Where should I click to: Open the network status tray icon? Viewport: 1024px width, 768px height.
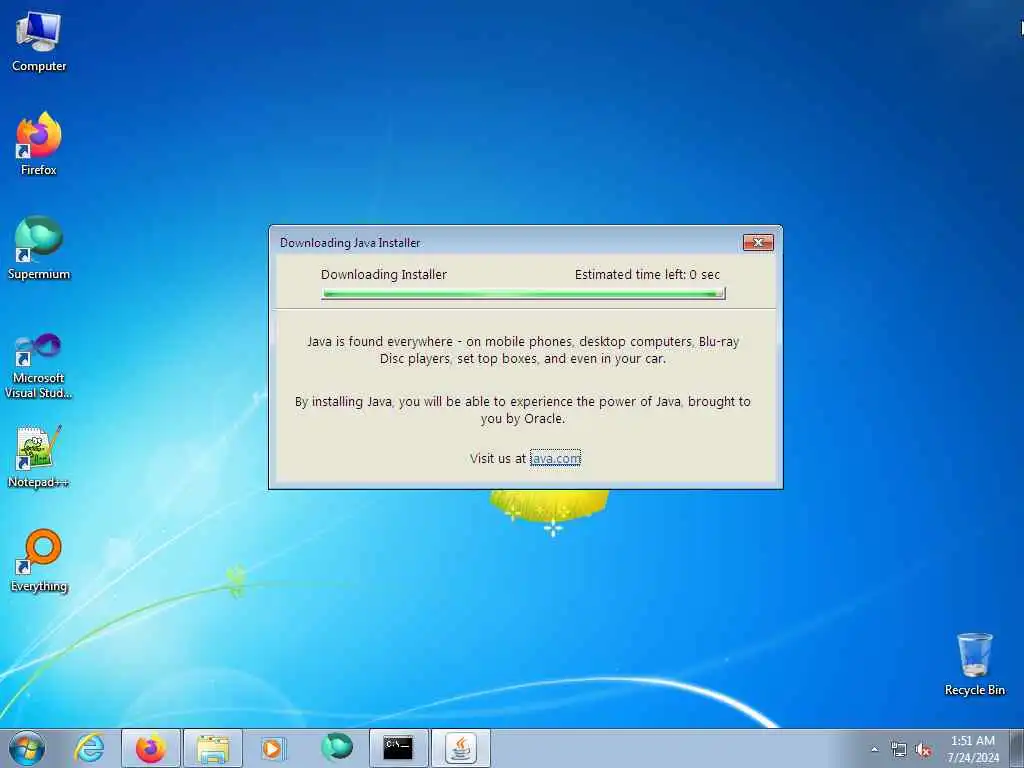(x=899, y=750)
